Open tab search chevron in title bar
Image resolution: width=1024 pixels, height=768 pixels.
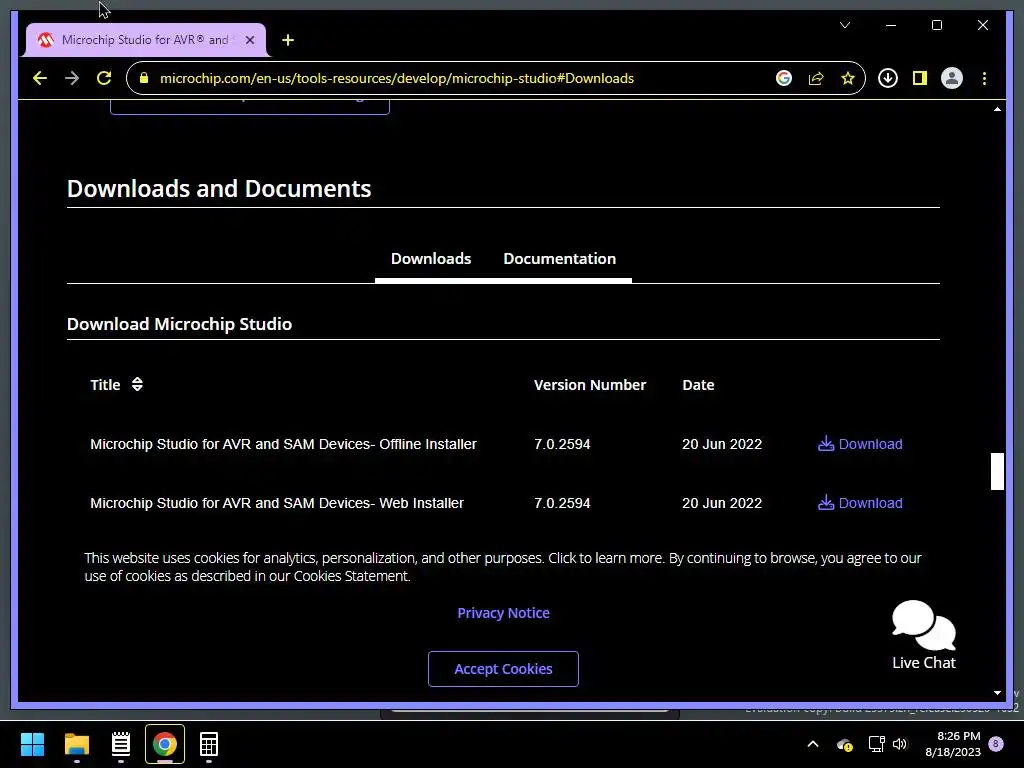(x=844, y=25)
